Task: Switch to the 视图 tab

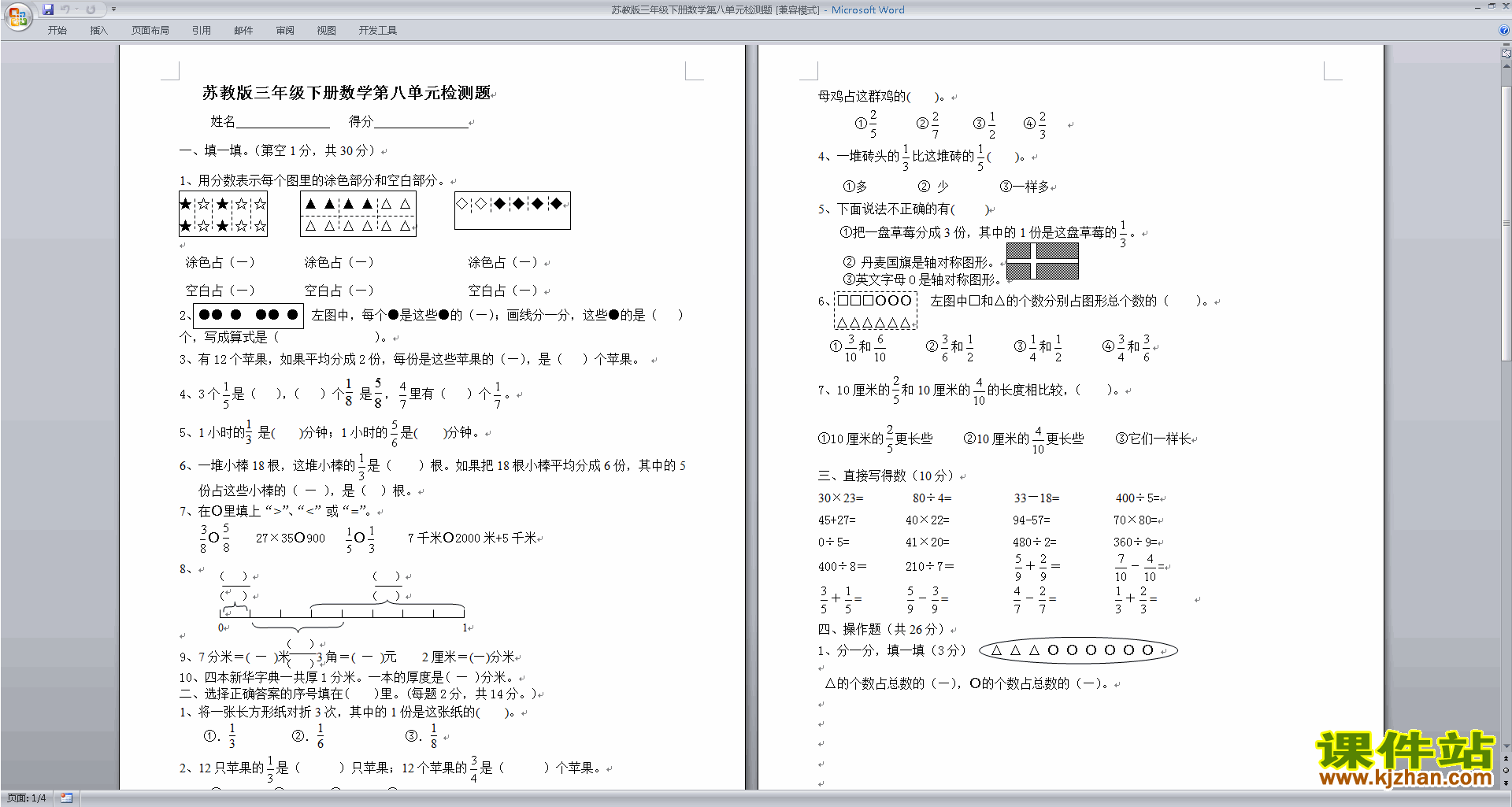Action: point(326,31)
